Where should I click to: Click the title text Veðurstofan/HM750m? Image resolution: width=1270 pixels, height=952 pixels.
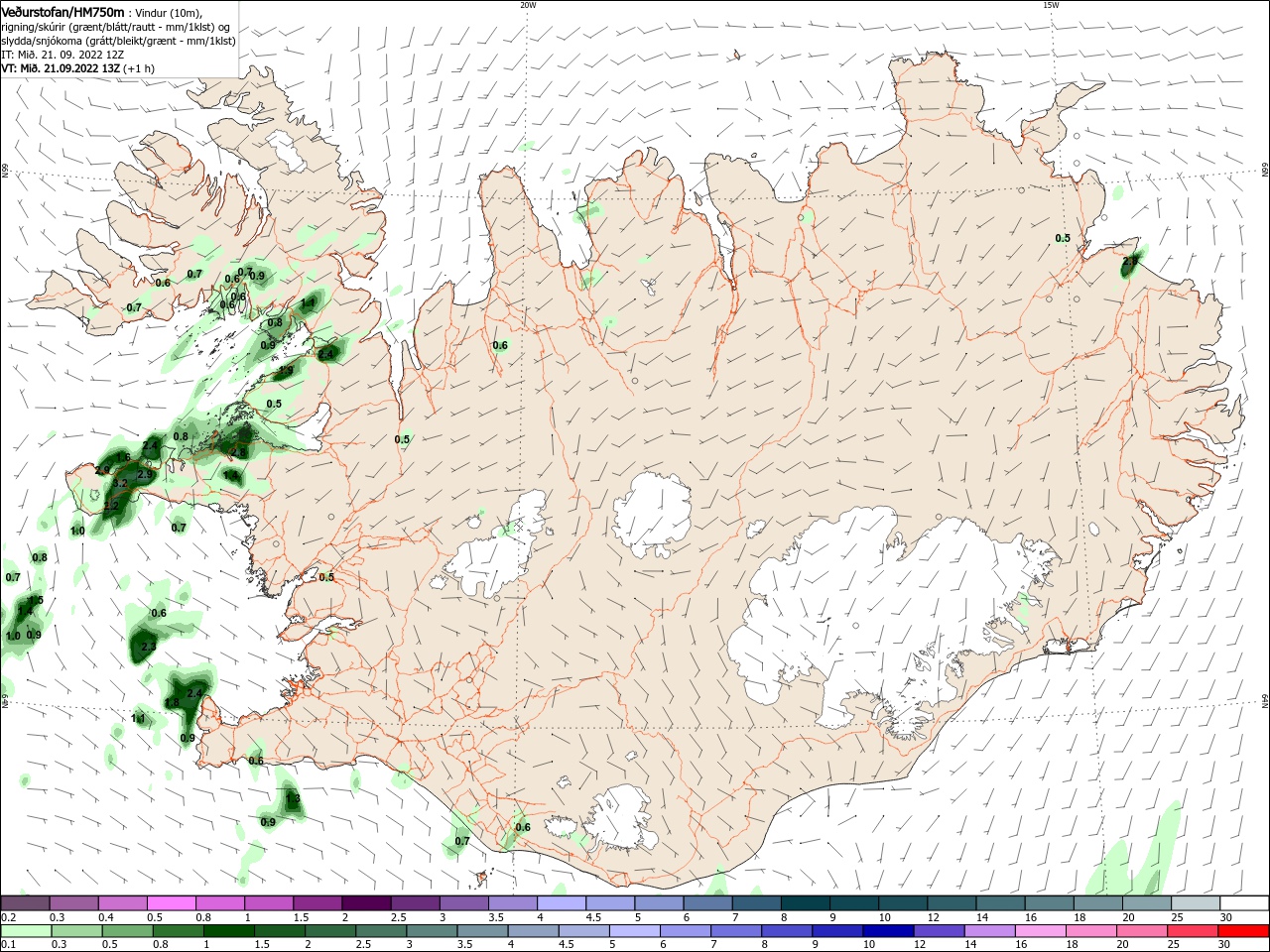coord(63,11)
